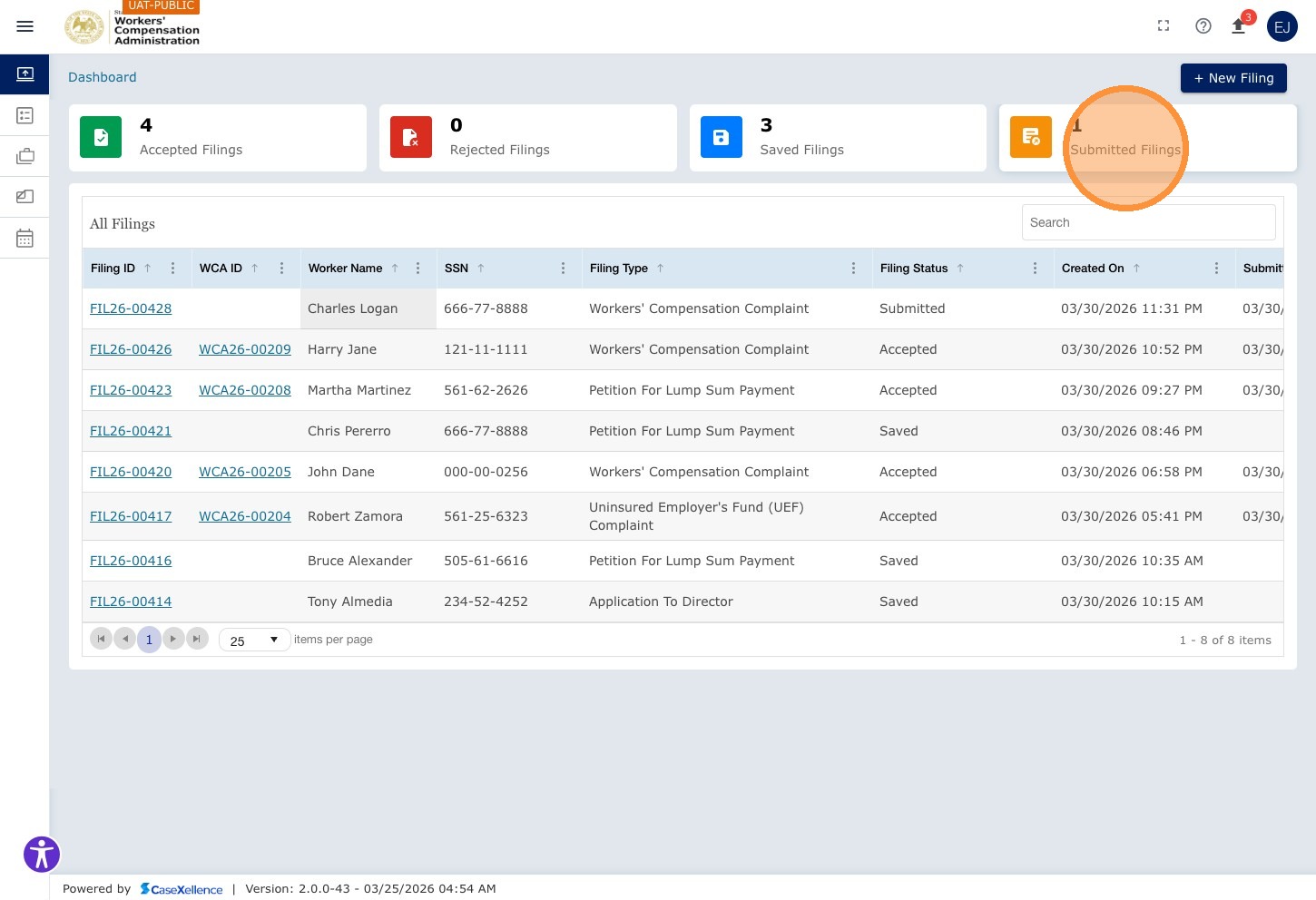The width and height of the screenshot is (1316, 900).
Task: Open the calendar sidebar icon
Action: pyautogui.click(x=25, y=238)
